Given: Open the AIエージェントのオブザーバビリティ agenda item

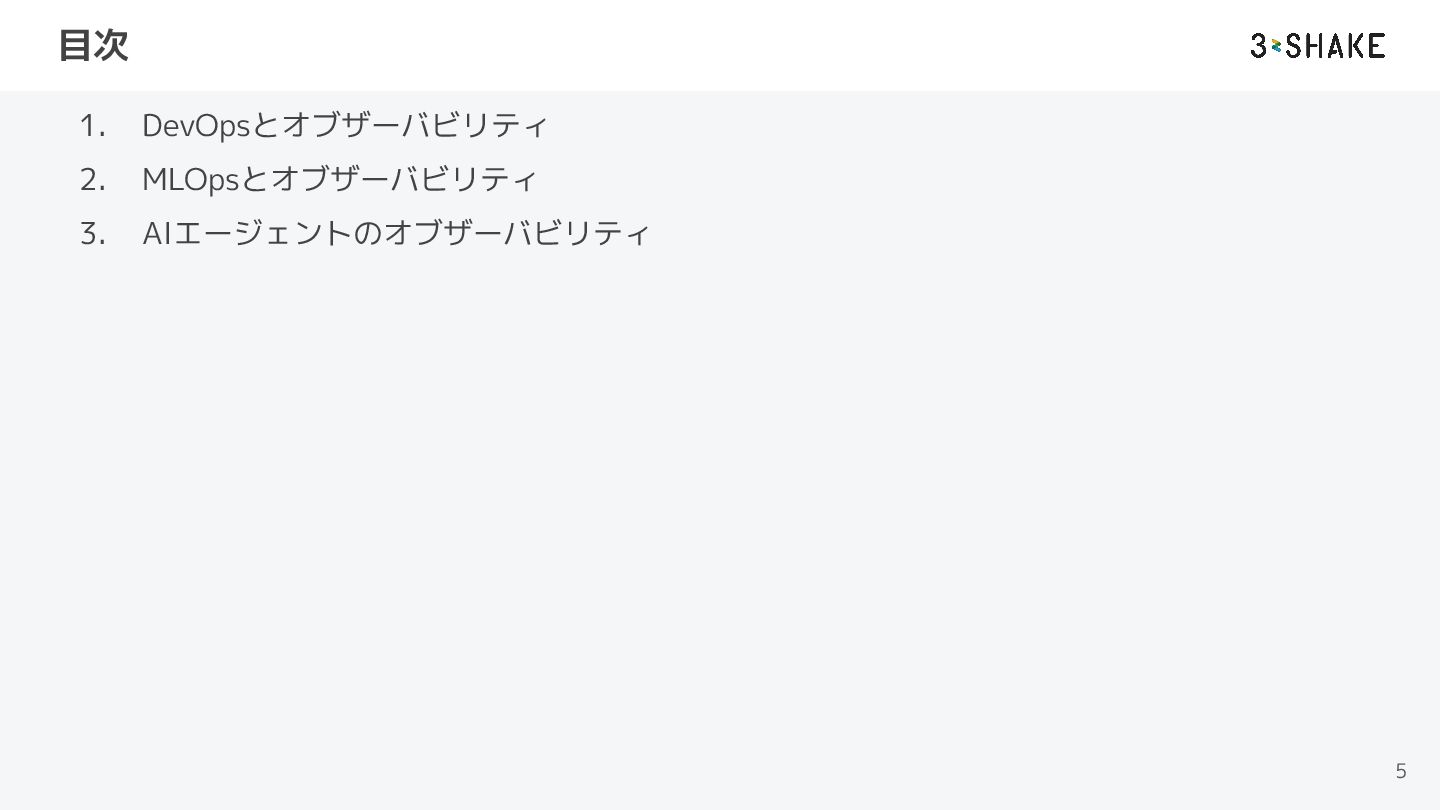Looking at the screenshot, I should pyautogui.click(x=396, y=233).
